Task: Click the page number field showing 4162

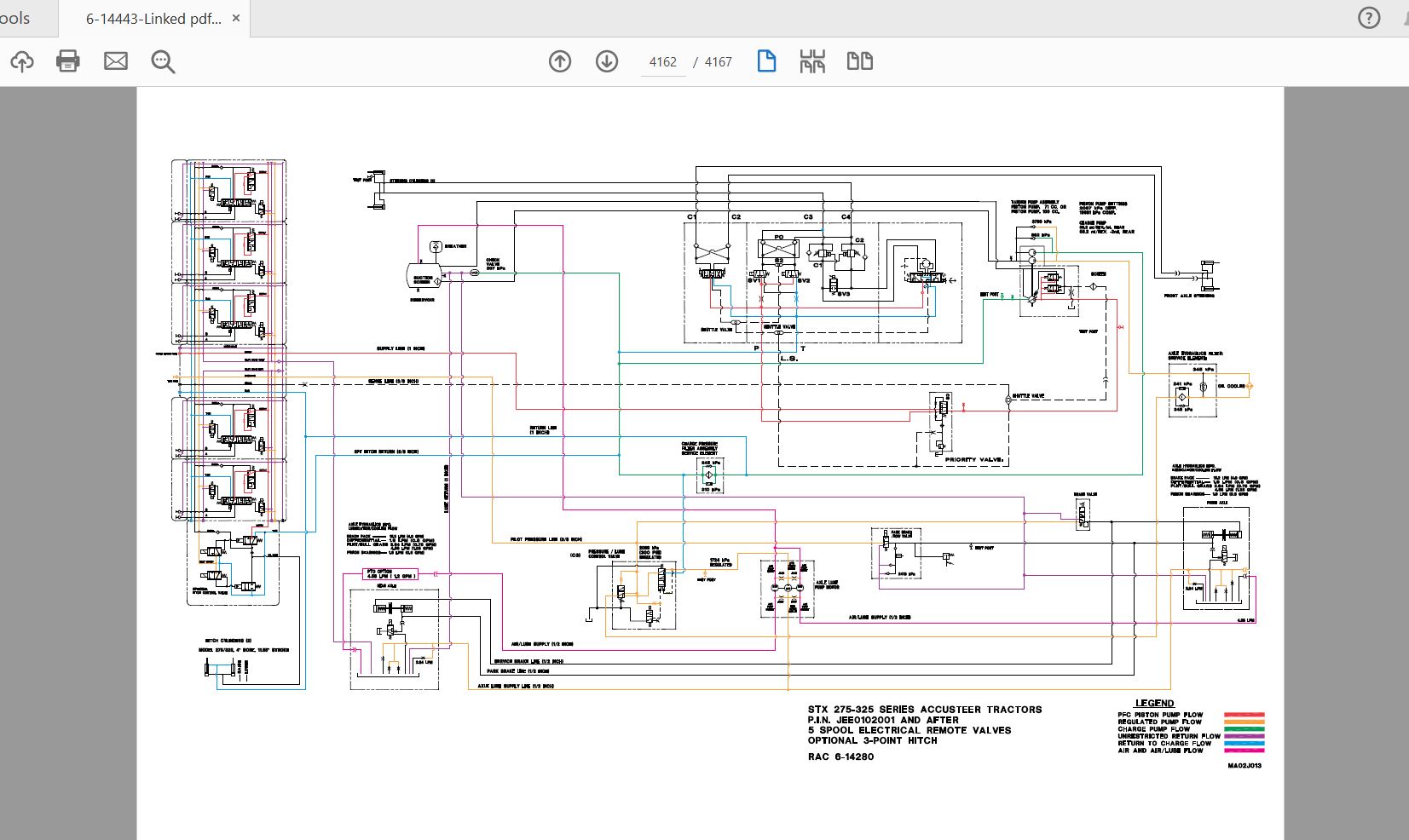Action: pyautogui.click(x=662, y=62)
